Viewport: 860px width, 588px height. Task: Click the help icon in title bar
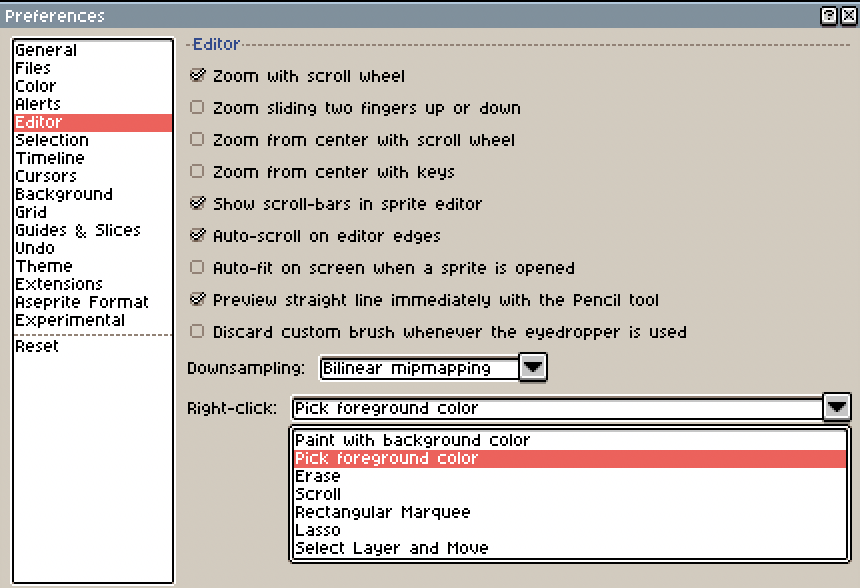tap(828, 16)
